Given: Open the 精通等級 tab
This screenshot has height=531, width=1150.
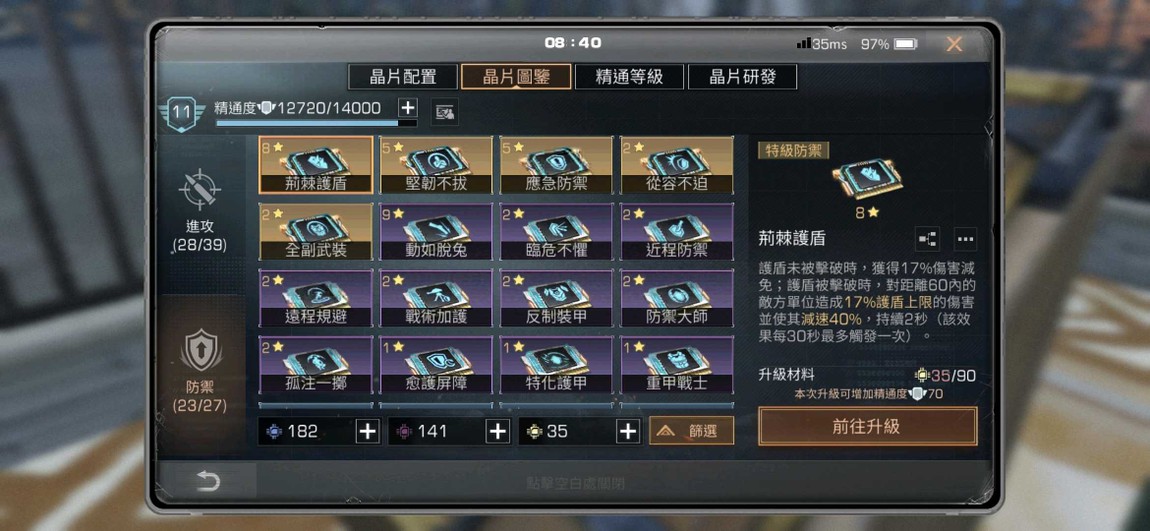Looking at the screenshot, I should (x=629, y=76).
